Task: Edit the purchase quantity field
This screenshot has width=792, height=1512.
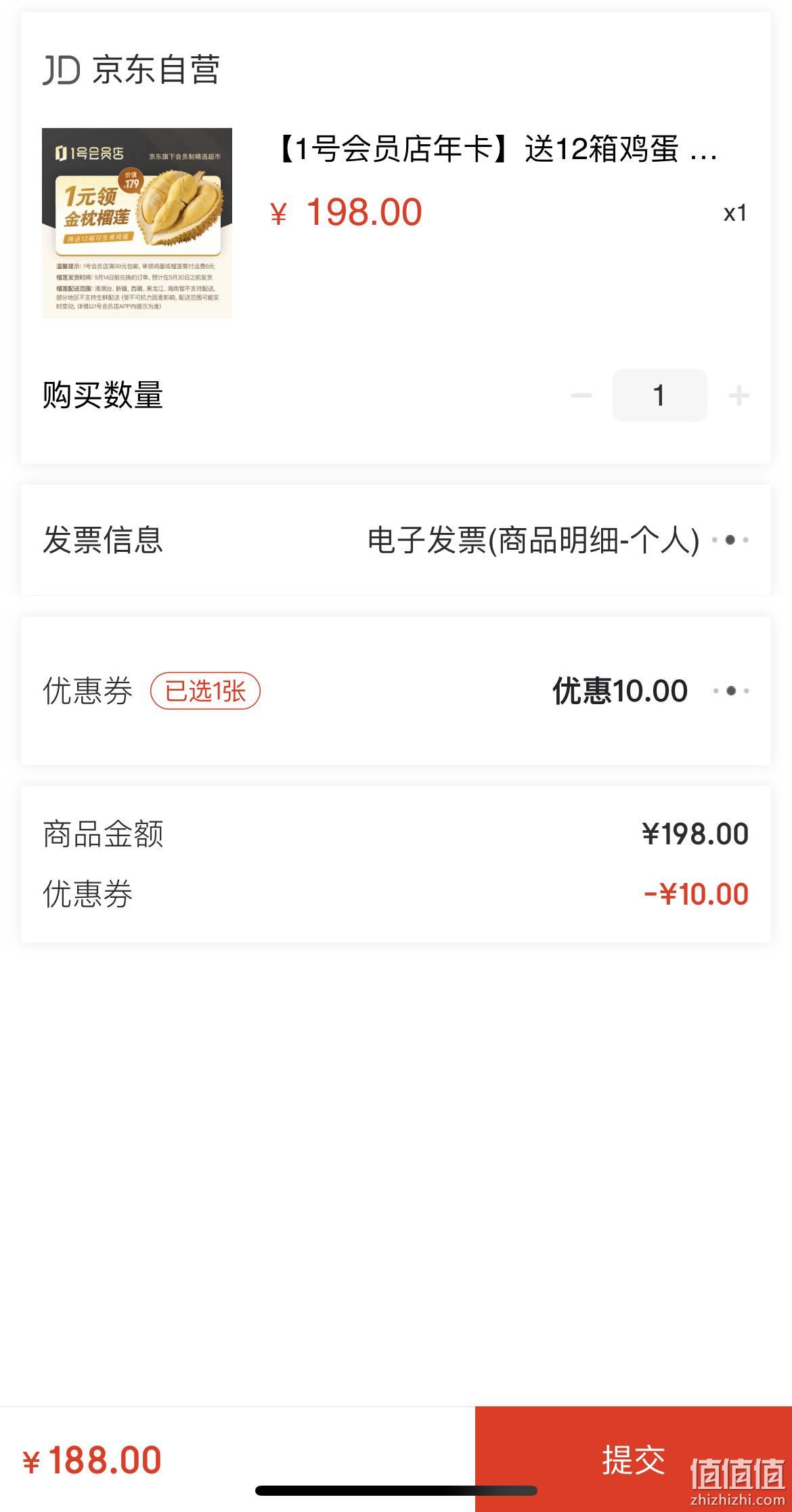Action: (x=659, y=395)
